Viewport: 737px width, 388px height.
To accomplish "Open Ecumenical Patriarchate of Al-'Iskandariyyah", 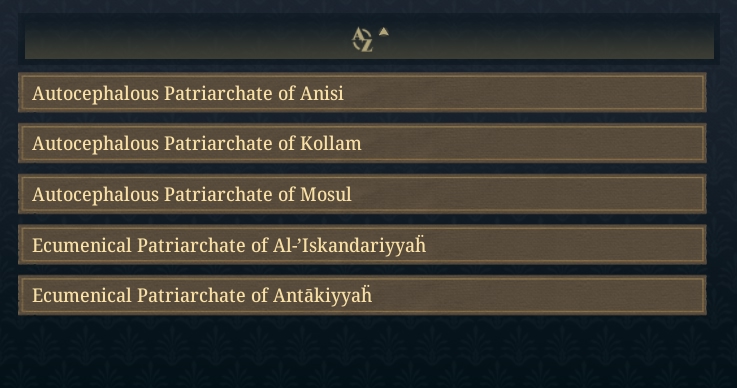I will 362,245.
